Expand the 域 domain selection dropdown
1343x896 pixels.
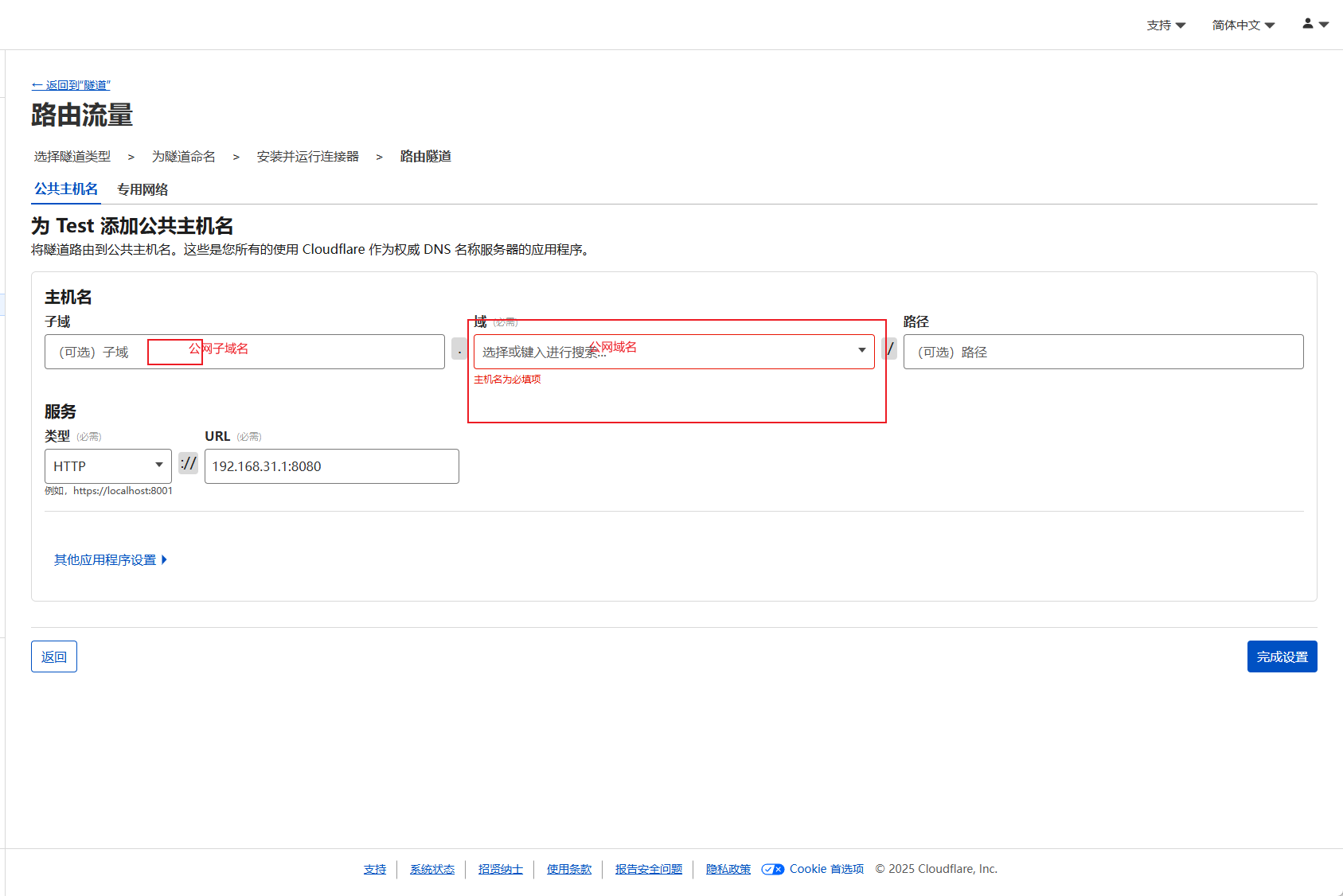(861, 351)
